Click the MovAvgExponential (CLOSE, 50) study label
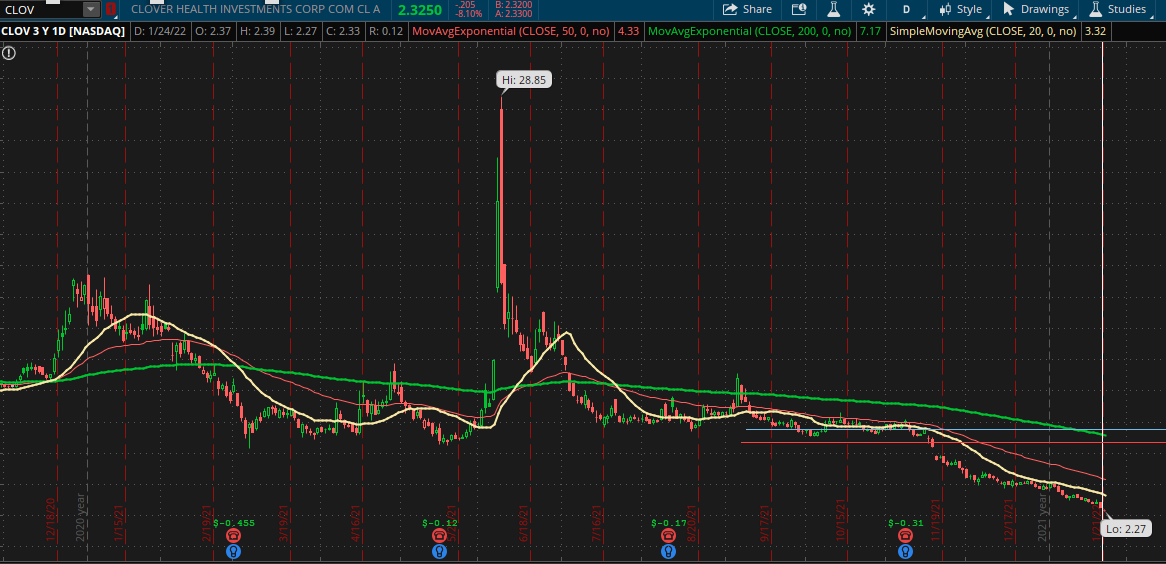Screen dimensions: 1166x564 (x=513, y=31)
